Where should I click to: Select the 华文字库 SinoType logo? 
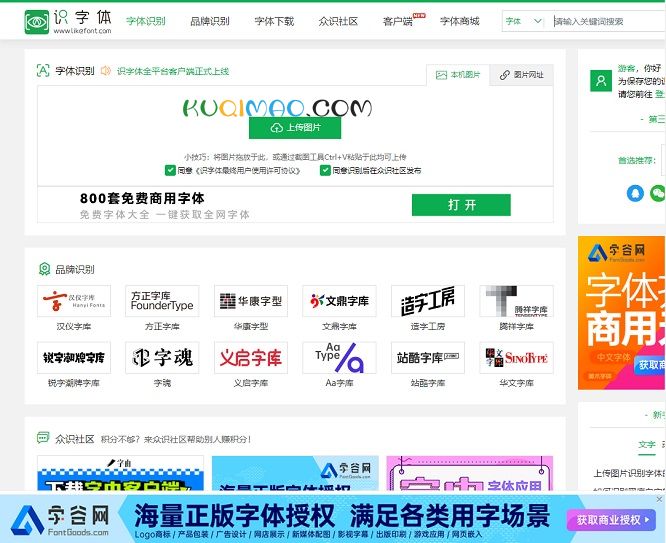pos(516,357)
